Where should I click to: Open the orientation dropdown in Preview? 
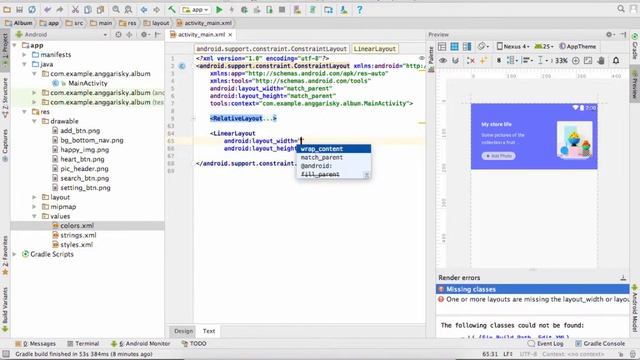(484, 47)
